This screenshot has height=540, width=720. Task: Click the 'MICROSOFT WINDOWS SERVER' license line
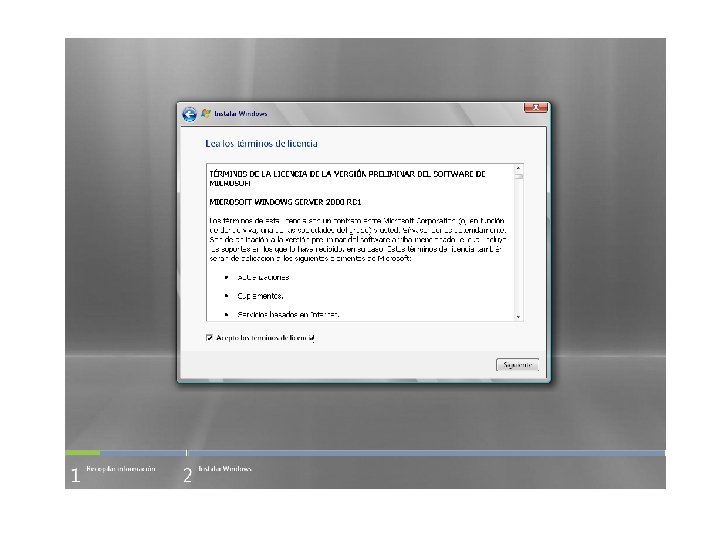click(285, 202)
